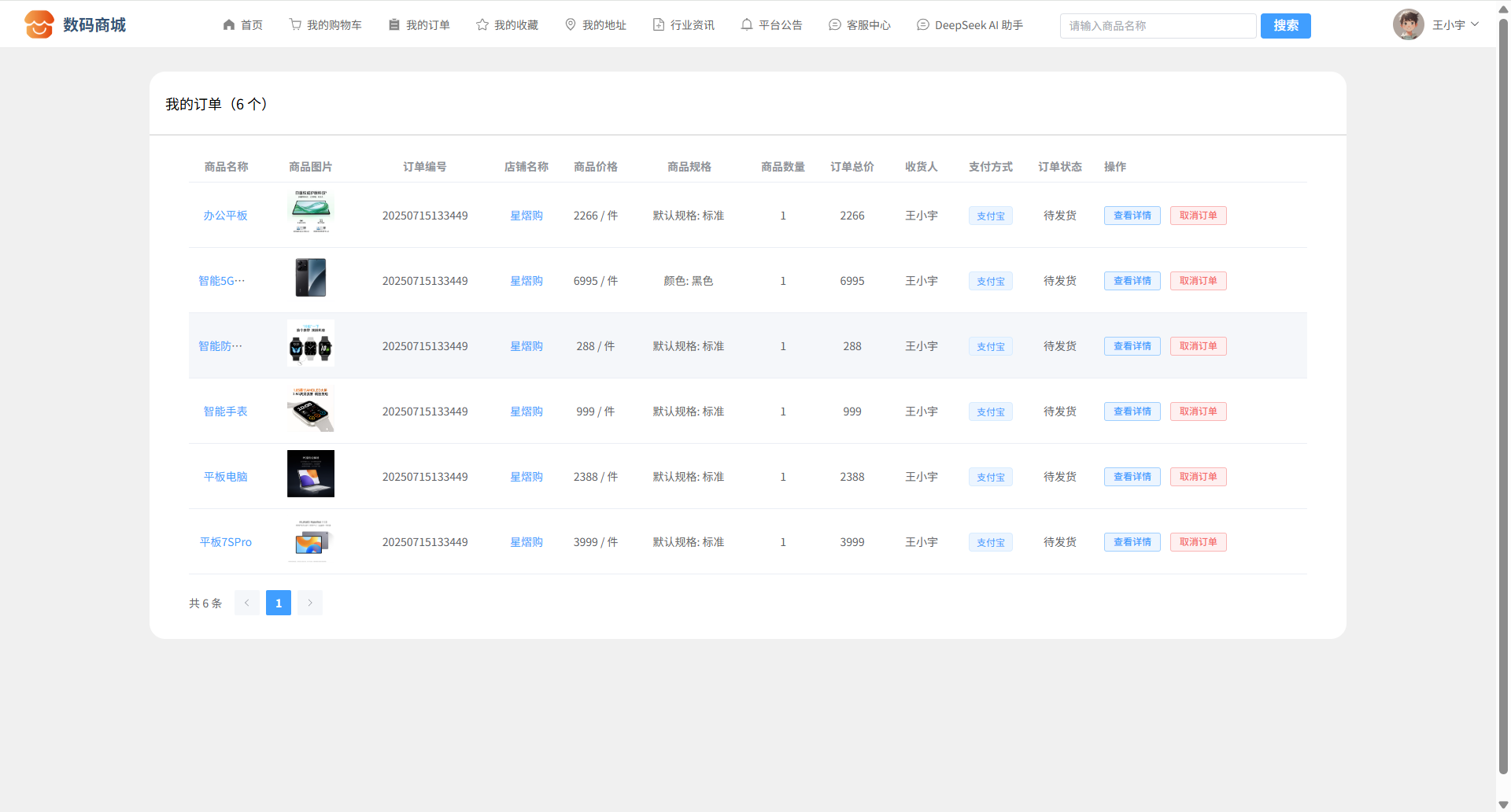Click the 平板电脑 product thumbnail image
Screen dimensions: 1511x812
(311, 474)
